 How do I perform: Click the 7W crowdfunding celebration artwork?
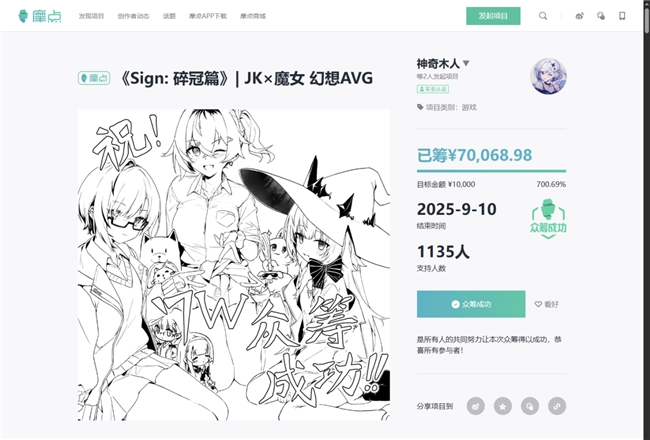(234, 265)
